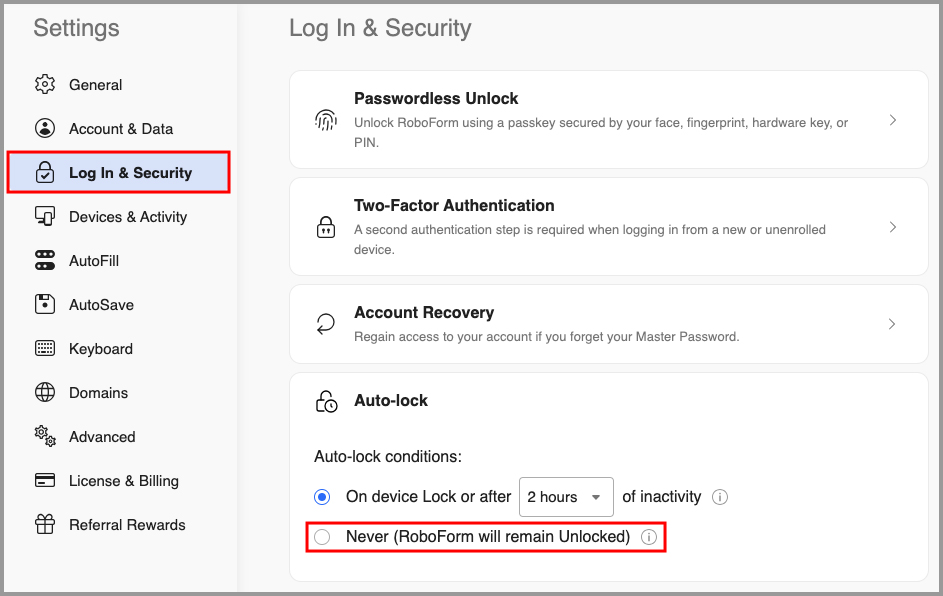Click the AutoFill sidebar icon
Viewport: 943px width, 596px height.
pyautogui.click(x=45, y=261)
